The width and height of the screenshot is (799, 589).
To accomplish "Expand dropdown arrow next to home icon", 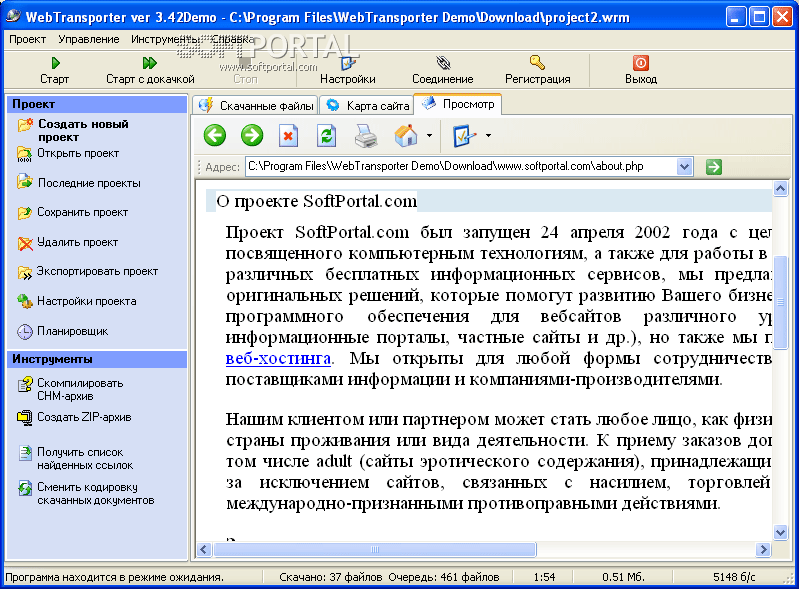I will click(x=429, y=136).
